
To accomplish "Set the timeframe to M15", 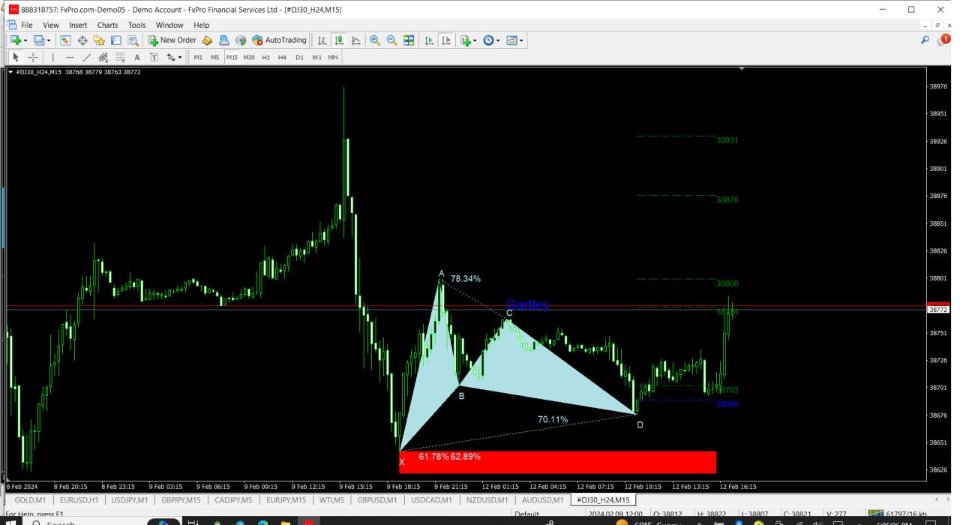I will [x=231, y=58].
